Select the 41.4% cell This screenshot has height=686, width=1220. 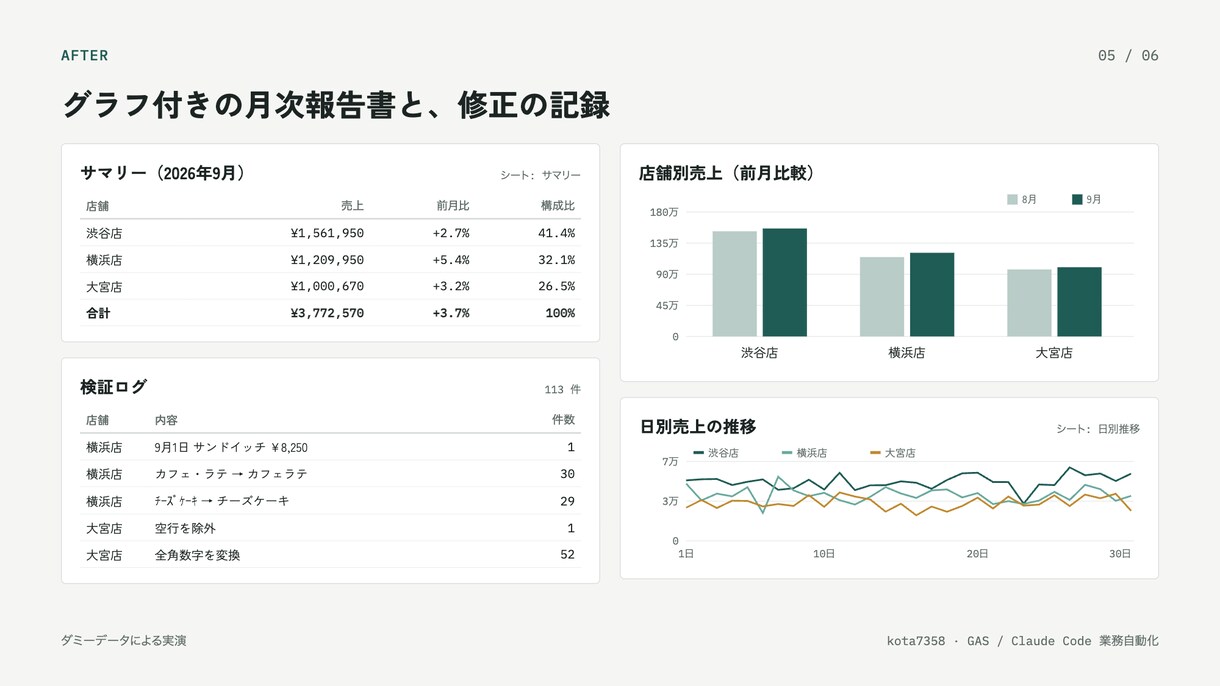pyautogui.click(x=556, y=233)
